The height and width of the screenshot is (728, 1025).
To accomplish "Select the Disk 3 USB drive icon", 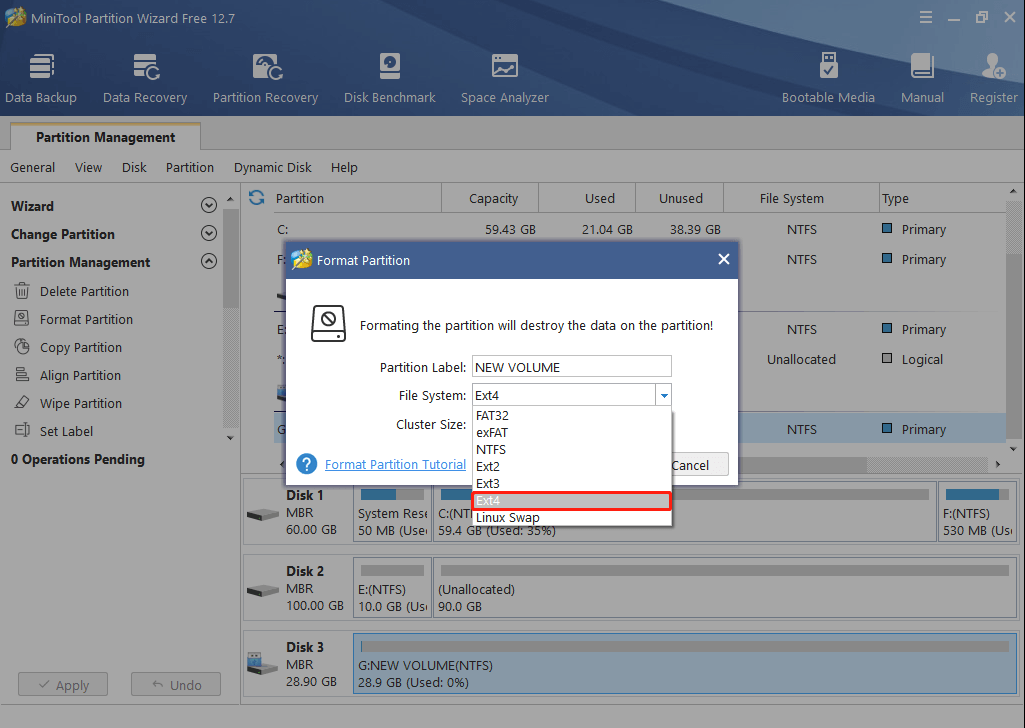I will click(263, 663).
